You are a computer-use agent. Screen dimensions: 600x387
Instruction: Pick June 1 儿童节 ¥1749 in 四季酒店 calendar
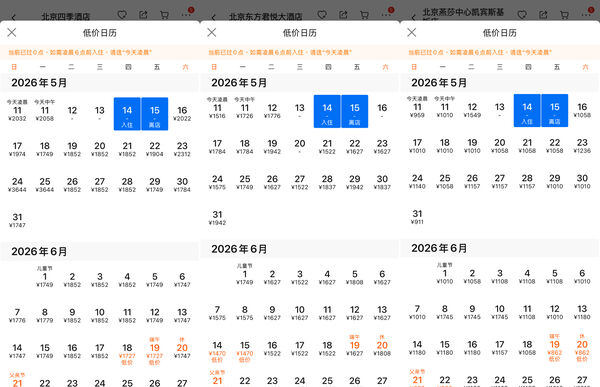pos(45,277)
